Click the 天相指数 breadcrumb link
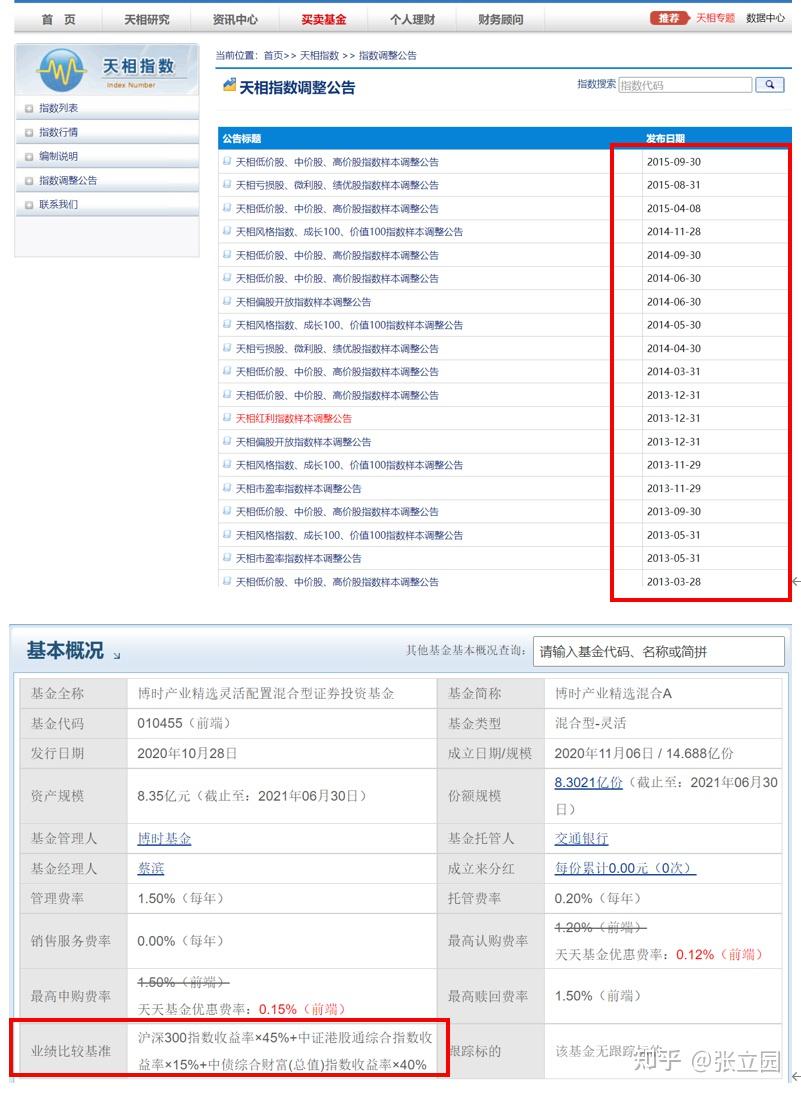This screenshot has height=1094, width=801. click(x=320, y=56)
